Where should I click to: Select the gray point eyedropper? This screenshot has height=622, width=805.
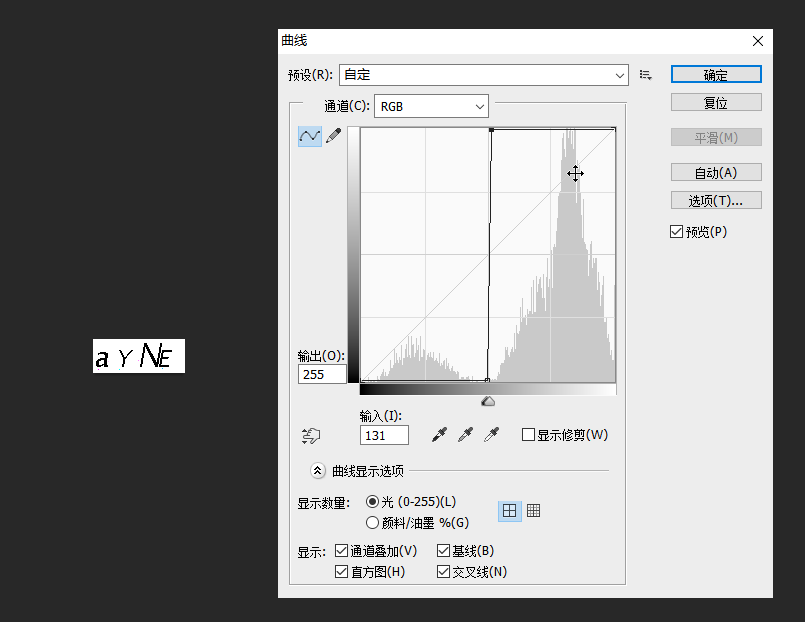[x=464, y=434]
